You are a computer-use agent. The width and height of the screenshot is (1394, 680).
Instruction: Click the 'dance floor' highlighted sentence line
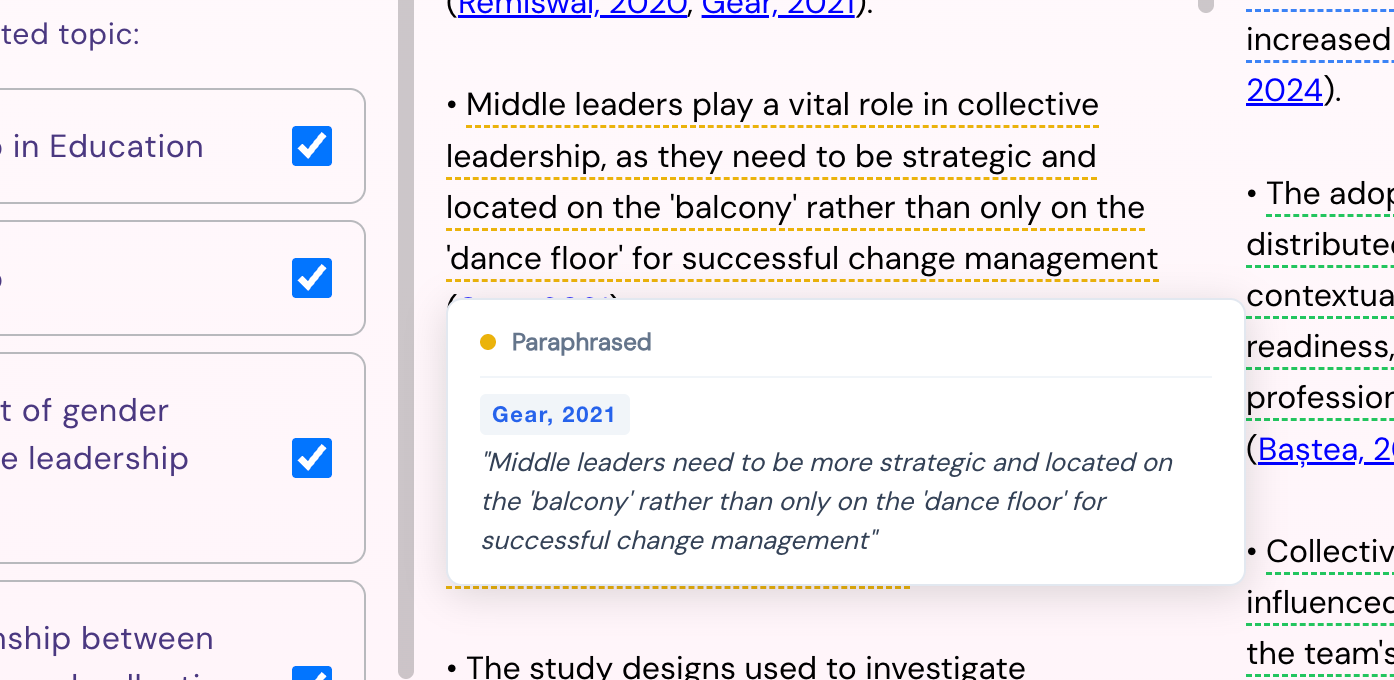802,259
